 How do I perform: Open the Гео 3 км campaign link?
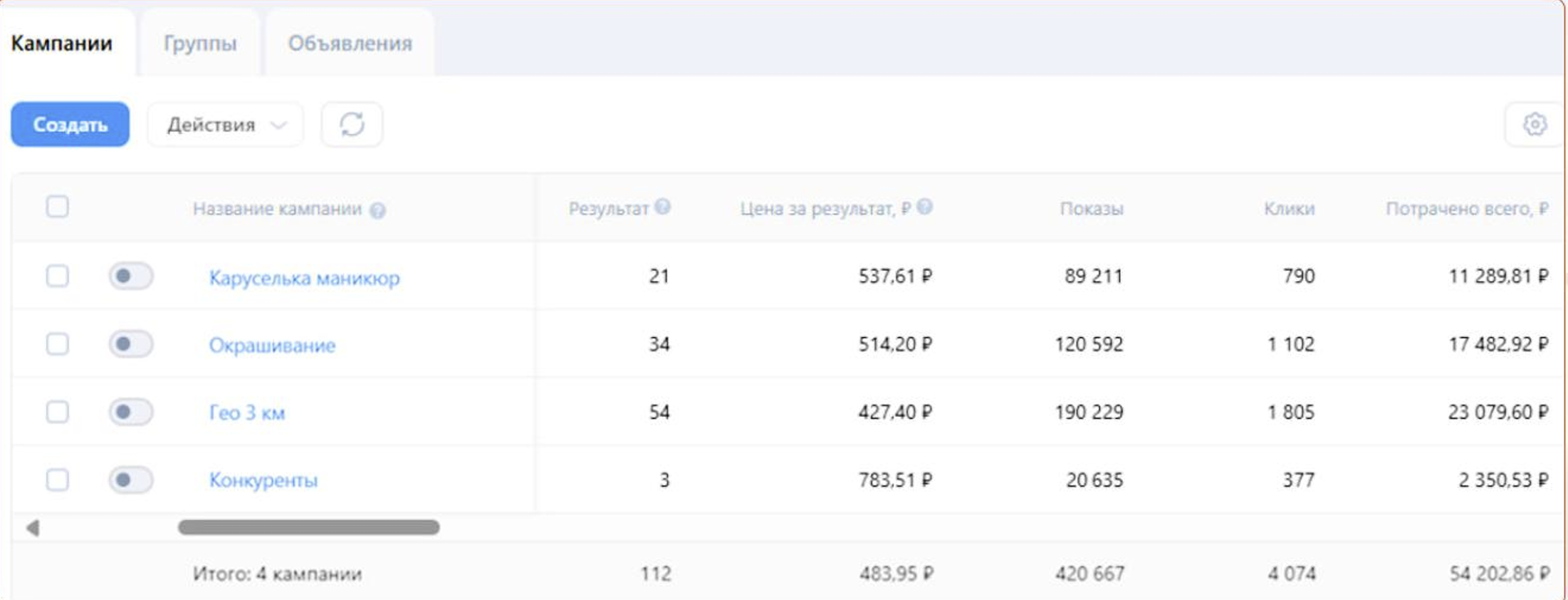[246, 413]
